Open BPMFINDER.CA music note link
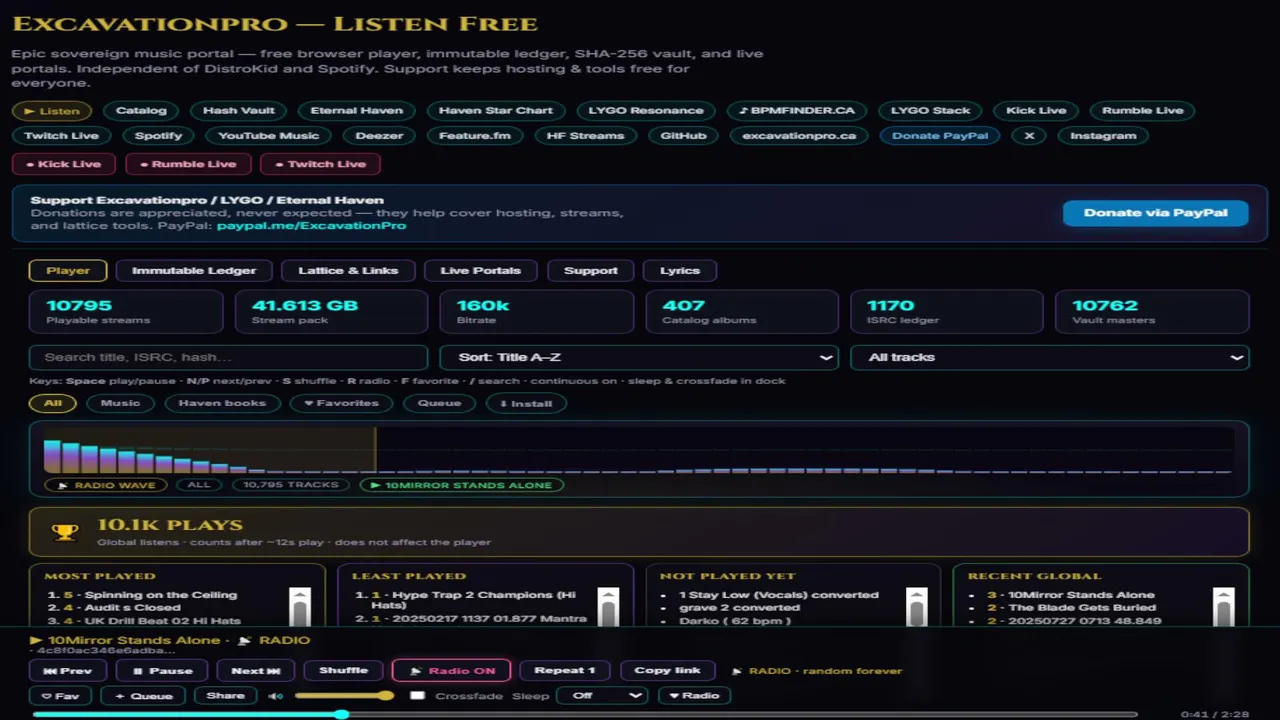The width and height of the screenshot is (1280, 720). point(797,110)
